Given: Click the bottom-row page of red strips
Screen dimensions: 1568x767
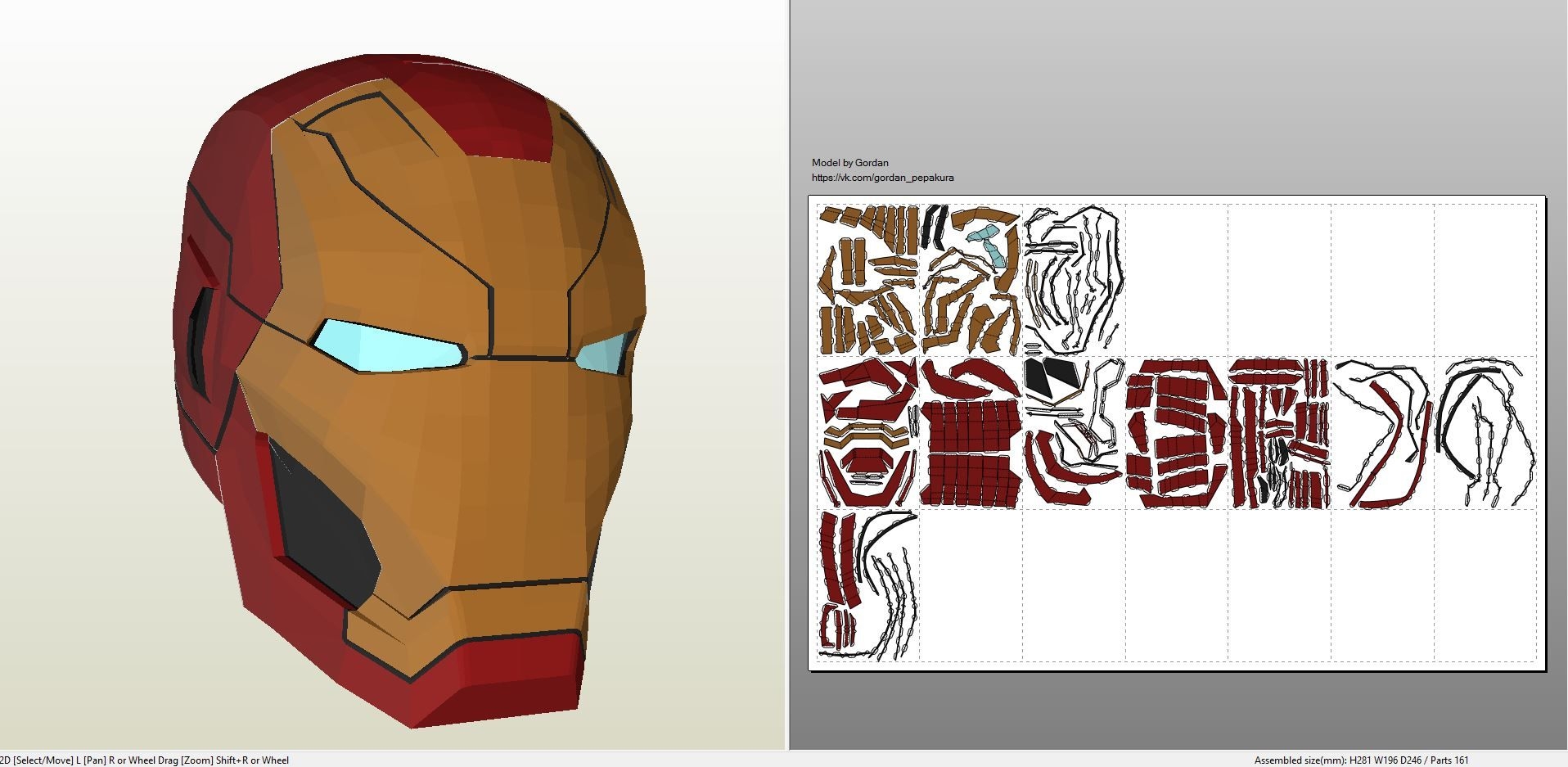Looking at the screenshot, I should [868, 584].
